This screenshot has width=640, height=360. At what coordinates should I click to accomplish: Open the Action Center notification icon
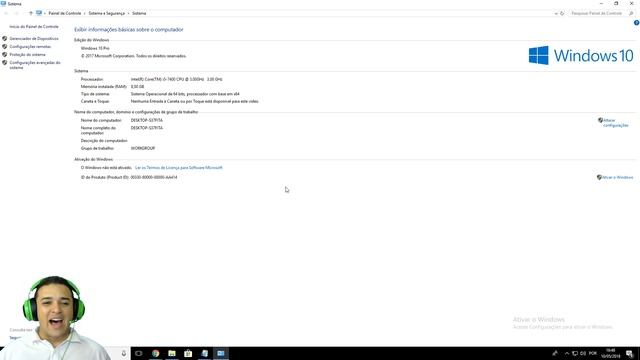pyautogui.click(x=629, y=354)
